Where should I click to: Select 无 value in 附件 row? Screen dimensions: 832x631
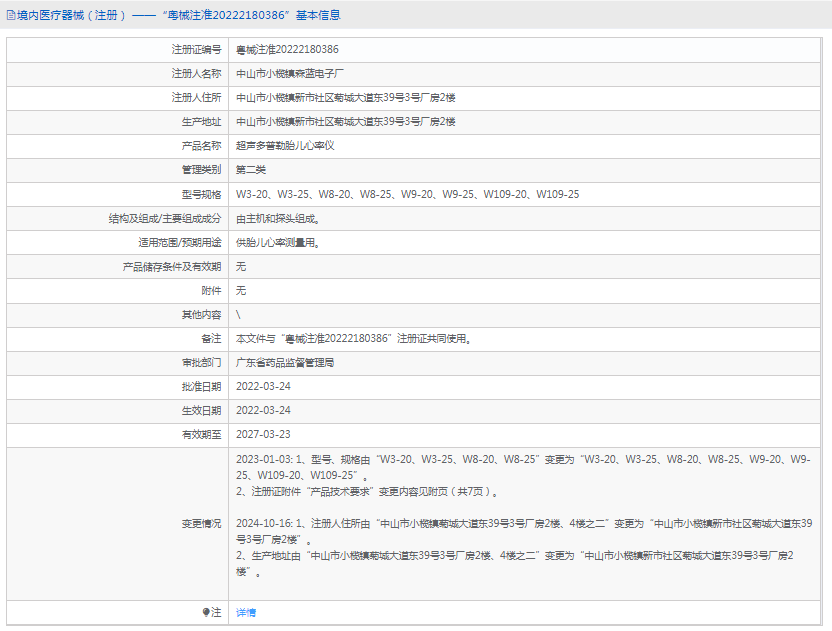click(x=241, y=290)
